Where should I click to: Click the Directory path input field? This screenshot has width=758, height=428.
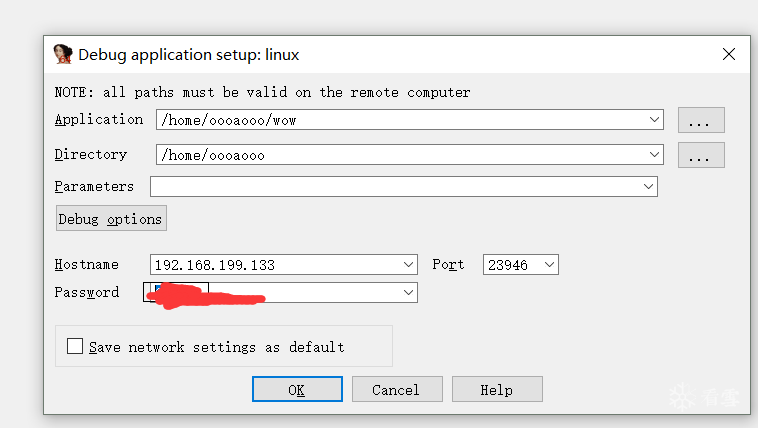coord(400,155)
